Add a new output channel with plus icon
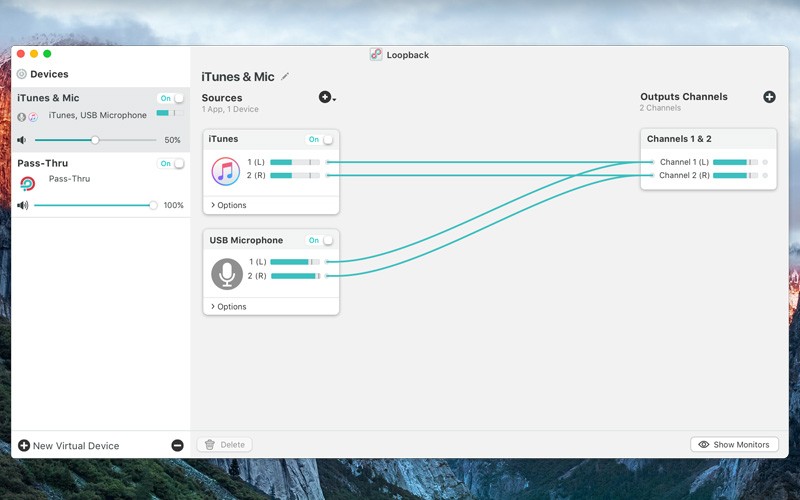This screenshot has height=500, width=800. click(x=769, y=97)
